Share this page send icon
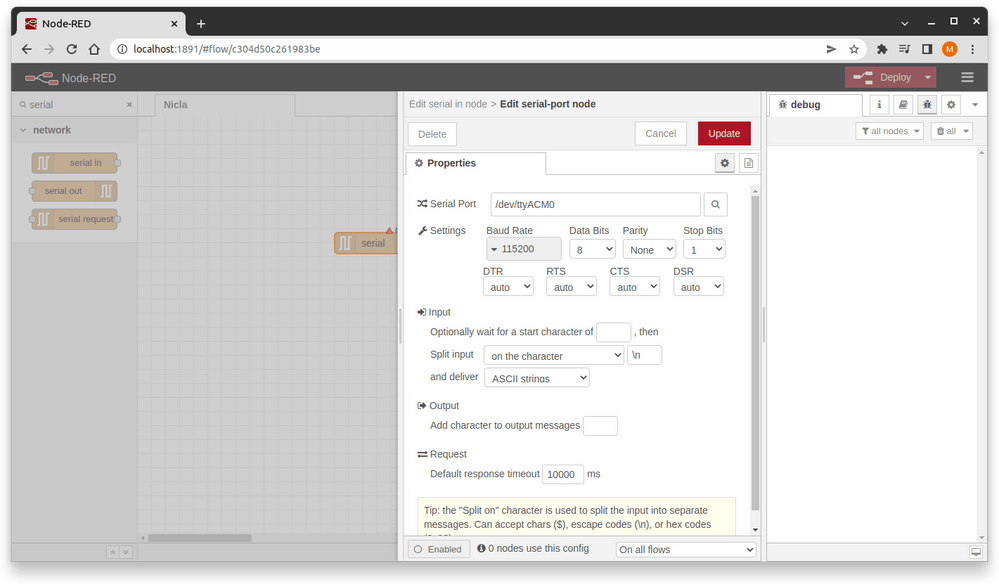 tap(831, 49)
